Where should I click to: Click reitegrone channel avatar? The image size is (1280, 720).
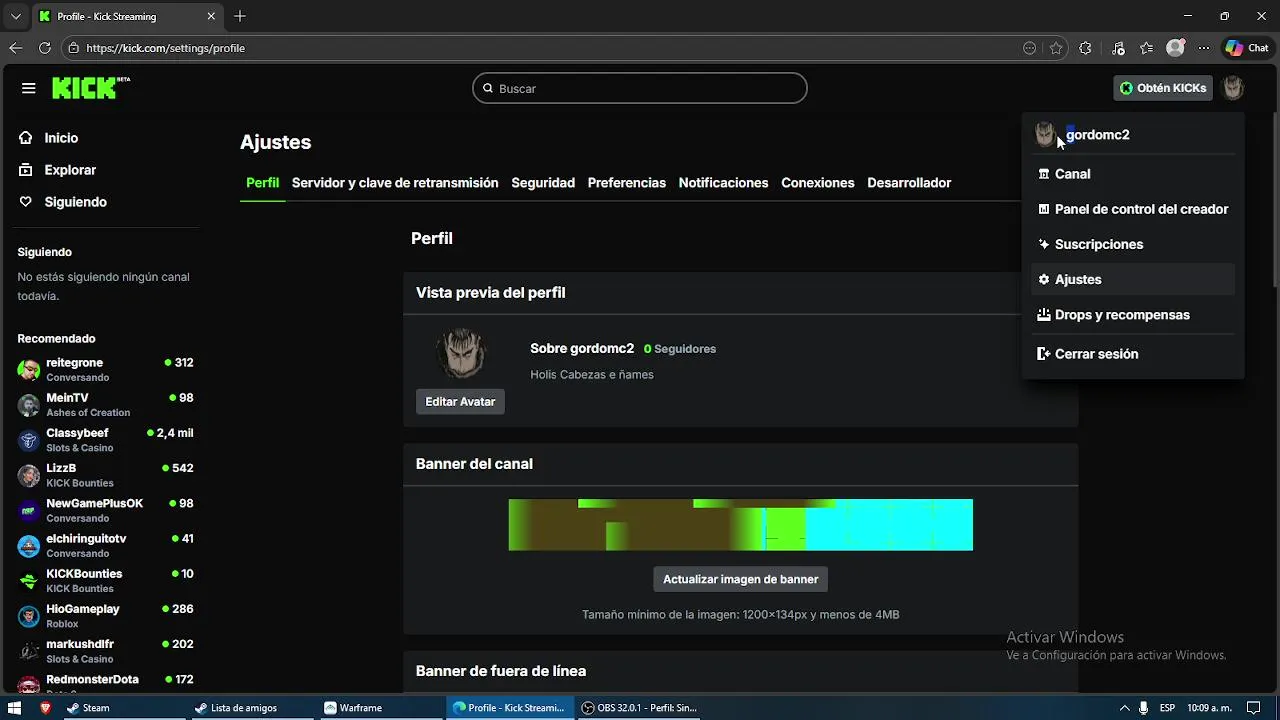tap(29, 370)
